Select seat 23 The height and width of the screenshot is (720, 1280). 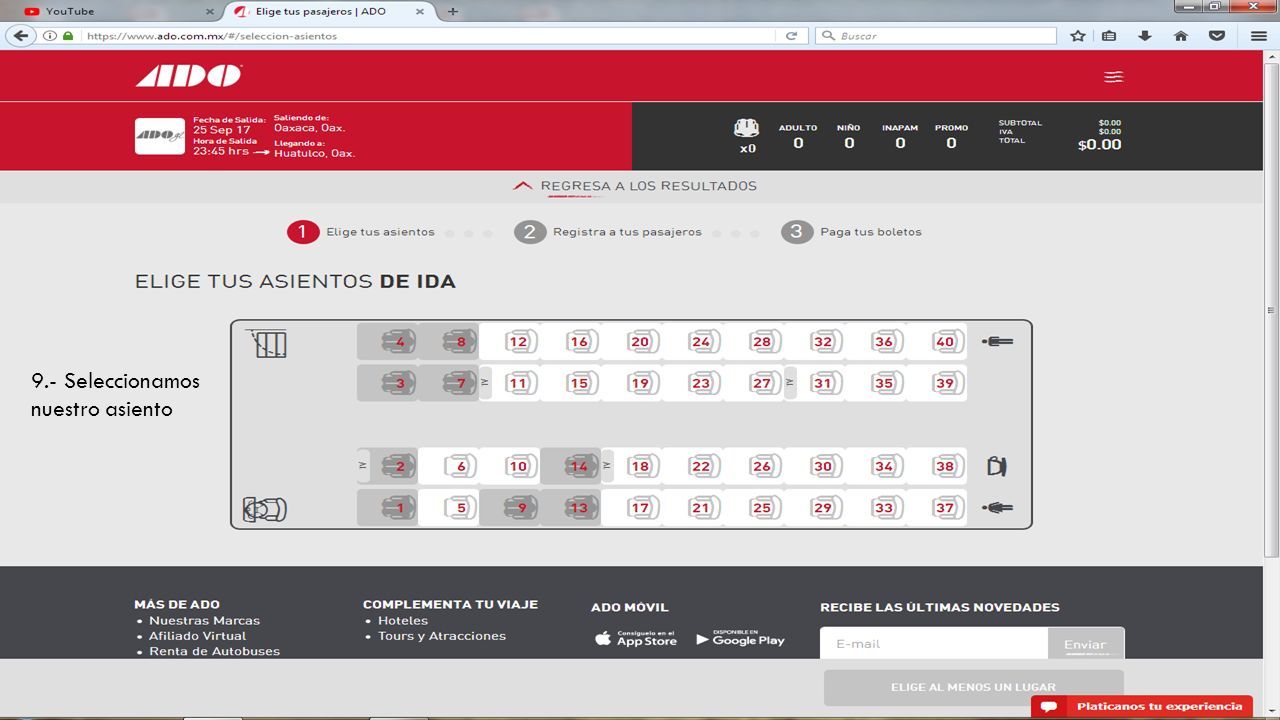[x=701, y=383]
